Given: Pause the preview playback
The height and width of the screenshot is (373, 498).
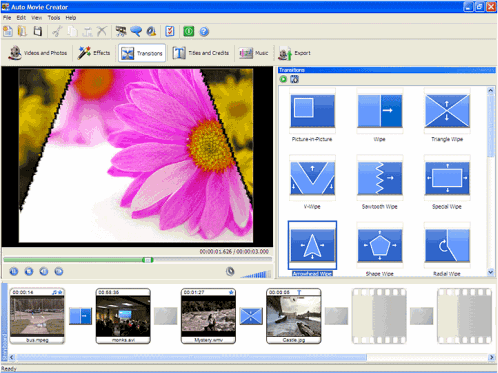Looking at the screenshot, I should coord(14,272).
